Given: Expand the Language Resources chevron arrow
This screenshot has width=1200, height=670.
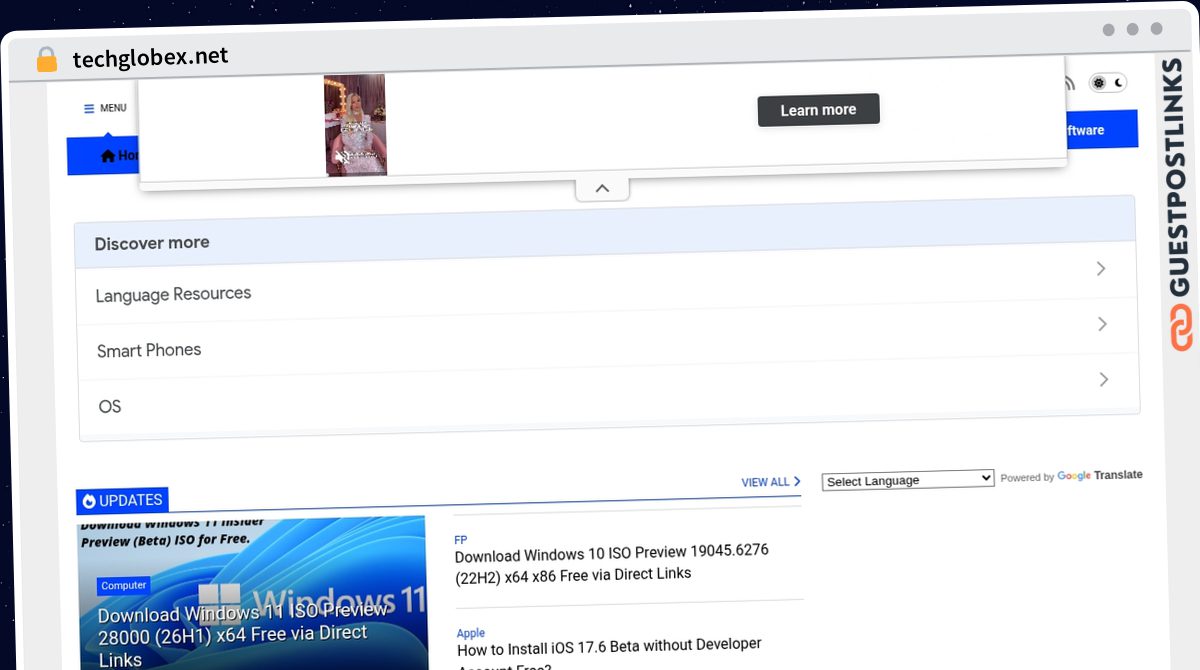Looking at the screenshot, I should [x=1101, y=269].
